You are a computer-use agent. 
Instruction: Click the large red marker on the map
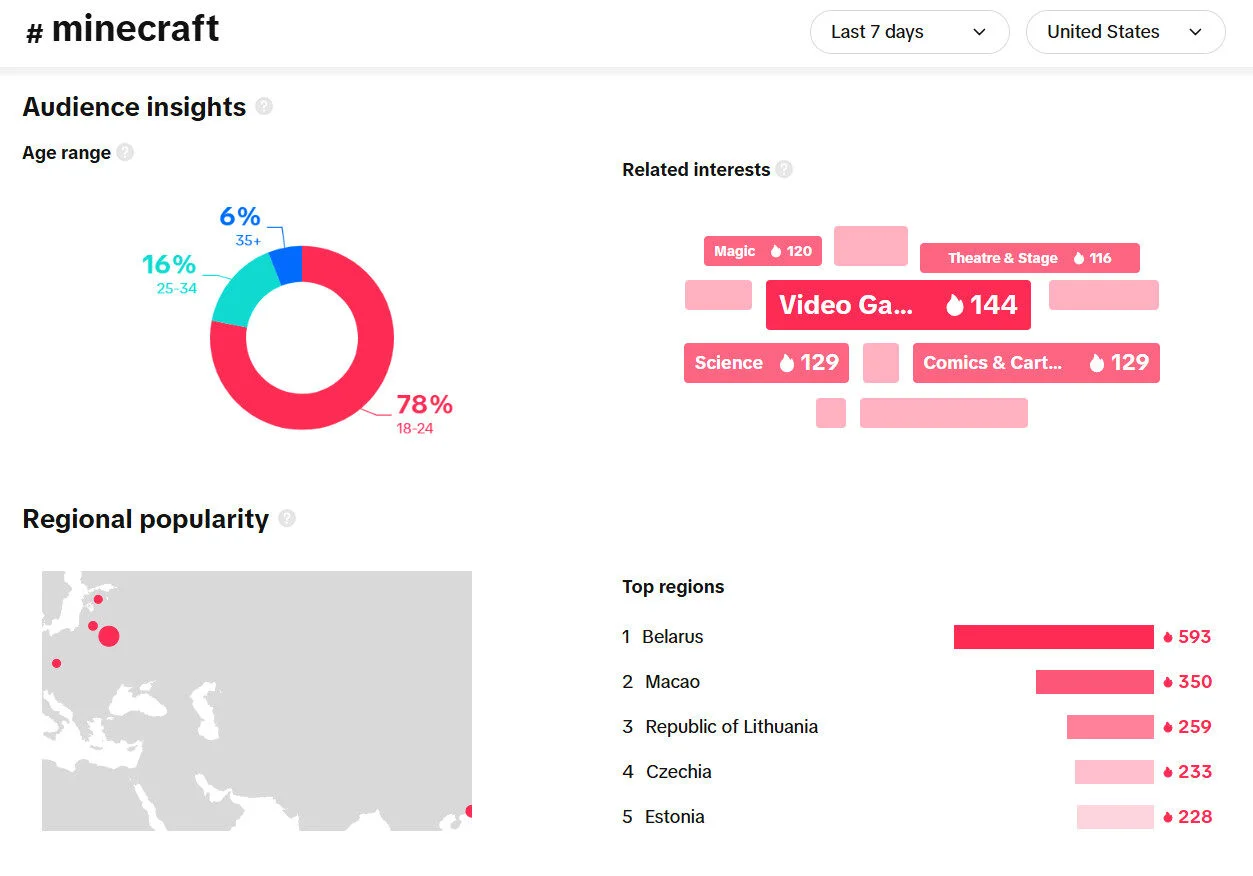(x=110, y=635)
